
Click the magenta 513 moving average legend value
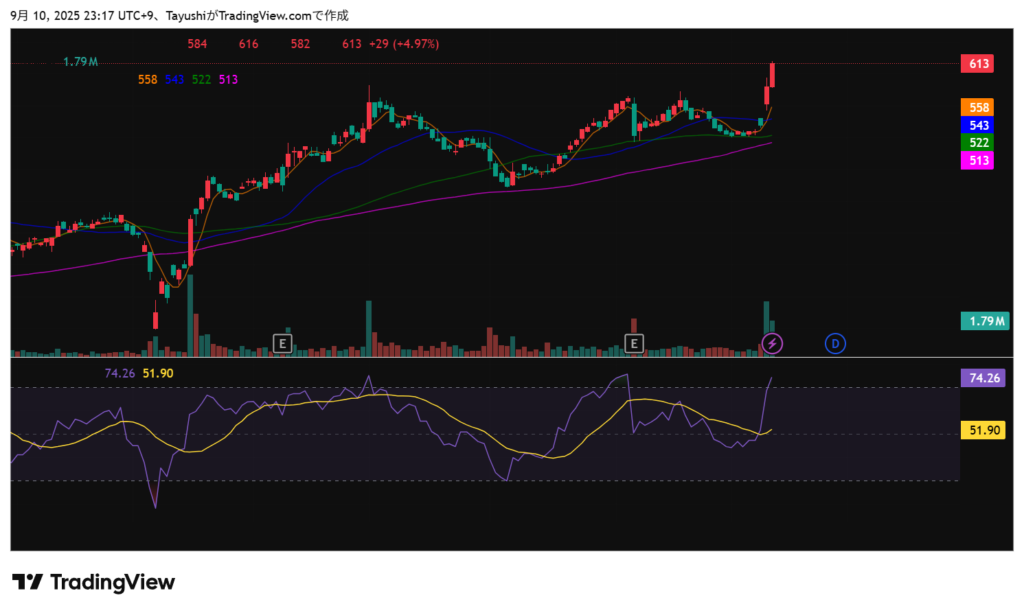(228, 79)
